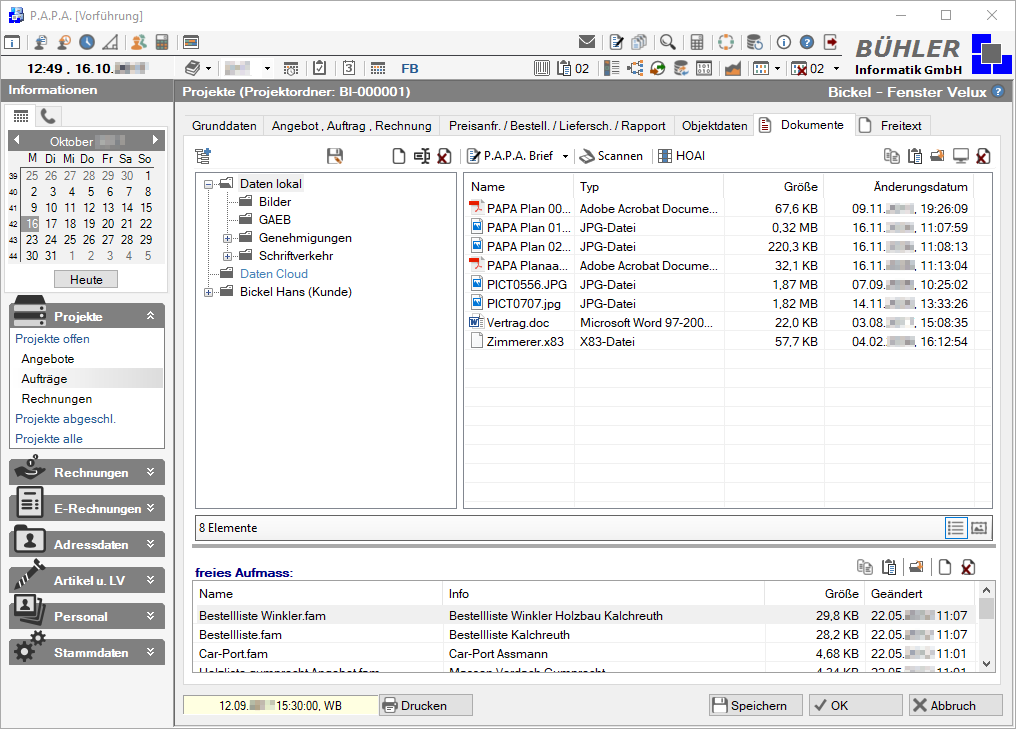Click the paste clipboard icon in Dokumente toolbar
1016x729 pixels.
915,156
